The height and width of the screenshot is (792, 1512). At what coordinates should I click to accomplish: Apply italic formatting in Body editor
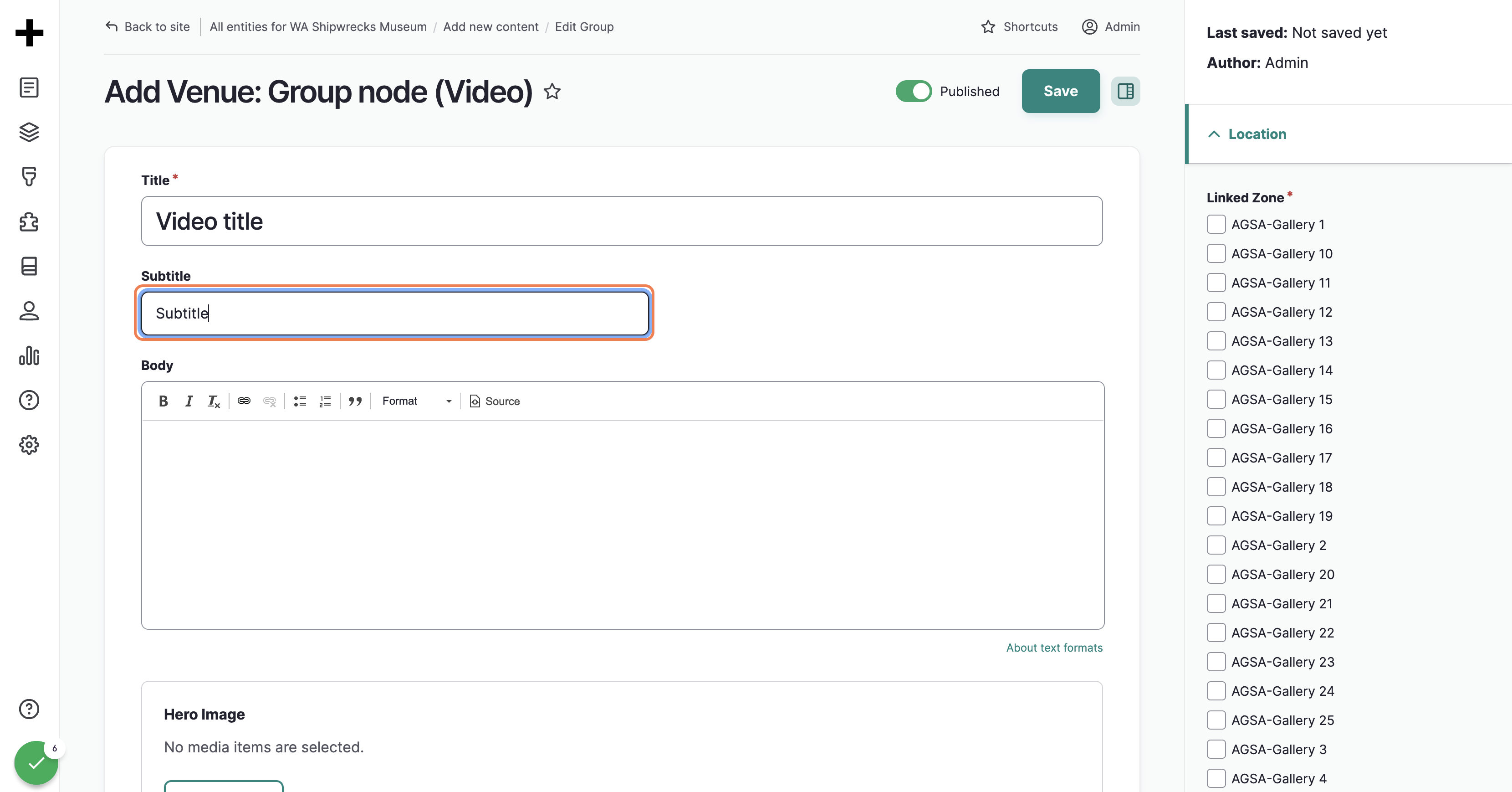(x=189, y=401)
